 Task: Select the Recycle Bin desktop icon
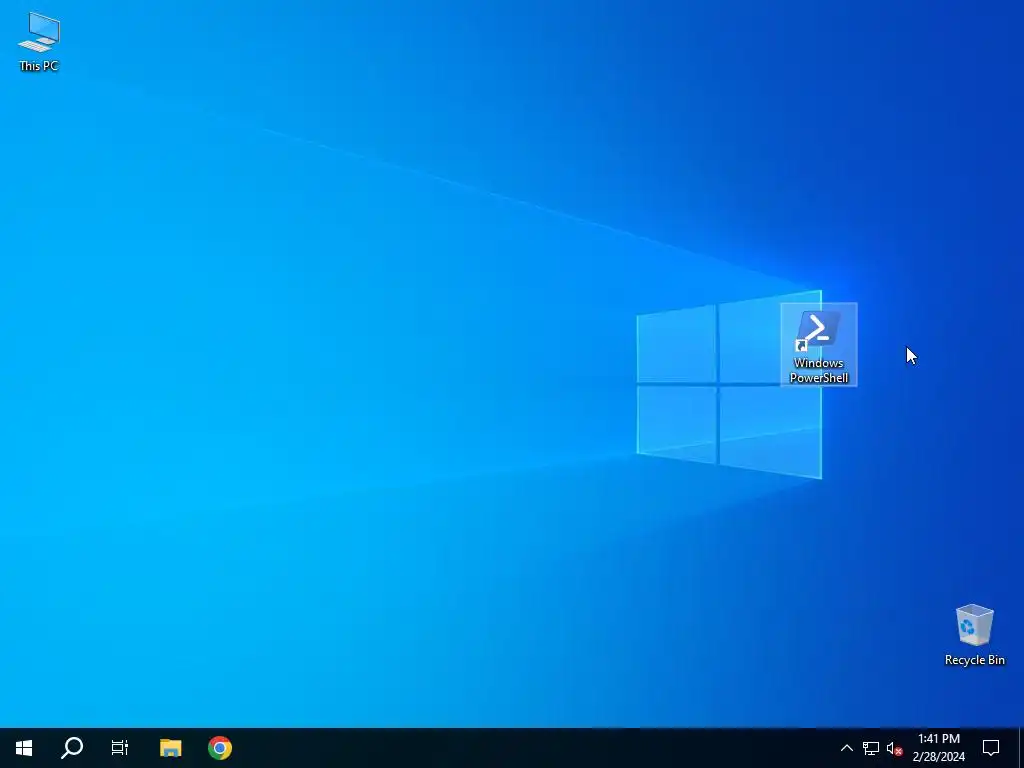(974, 635)
